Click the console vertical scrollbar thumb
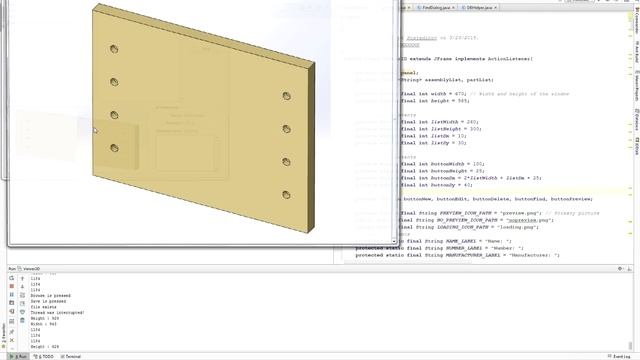Viewport: 640px width, 360px height. click(x=631, y=345)
